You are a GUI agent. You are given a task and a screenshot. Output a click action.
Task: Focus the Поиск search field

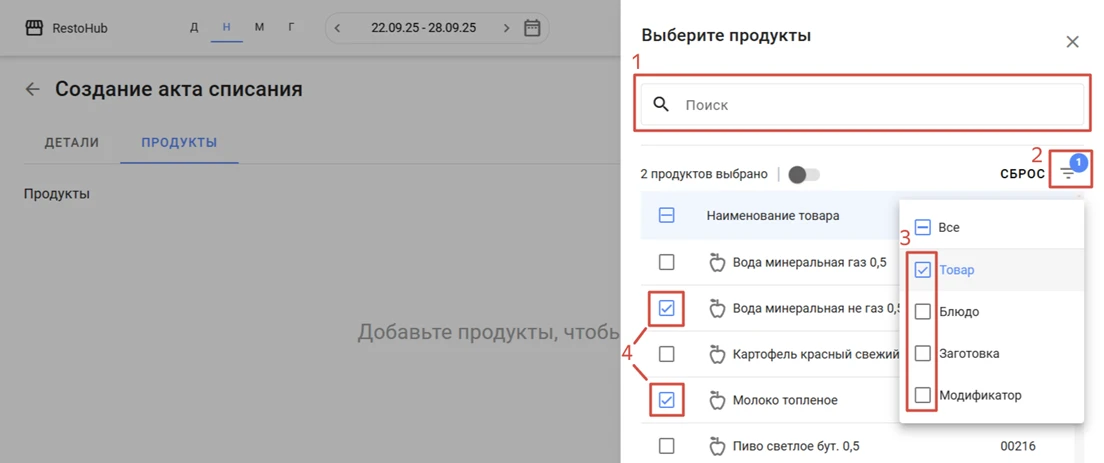click(862, 105)
